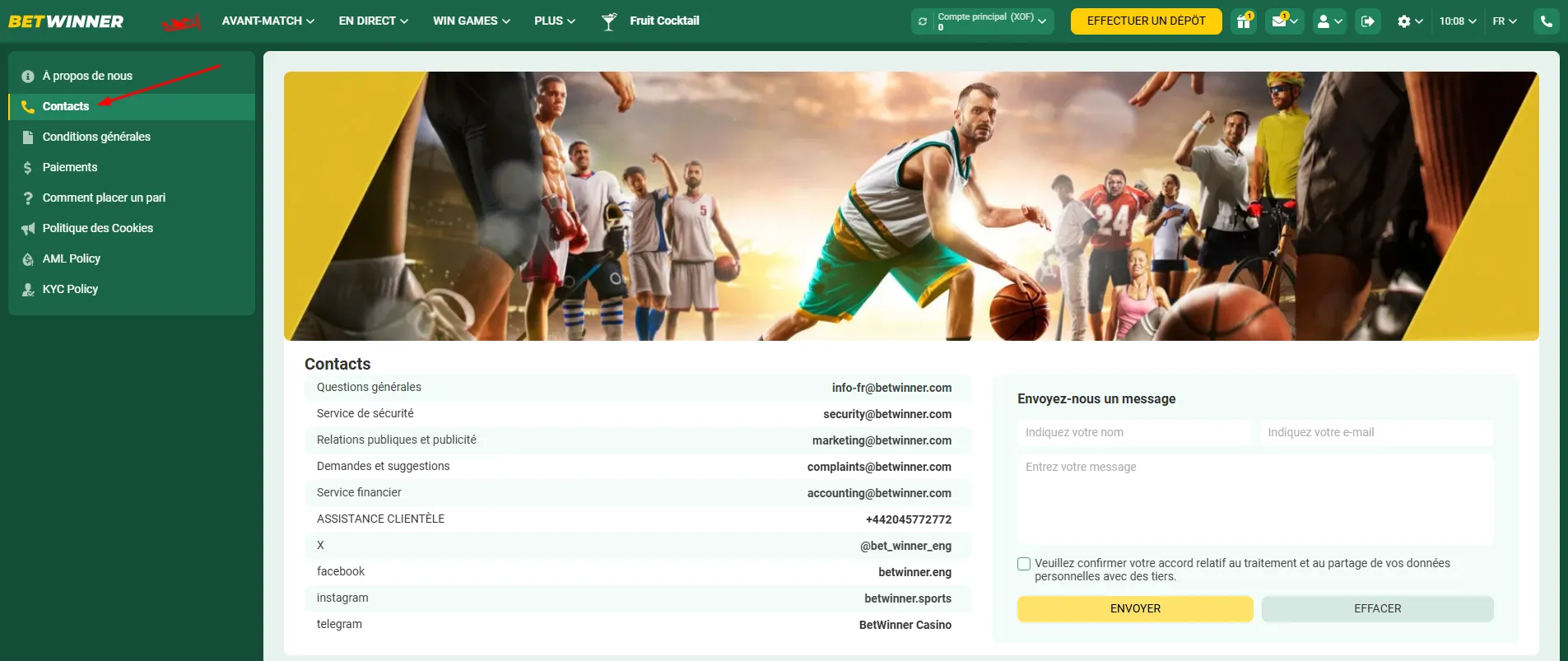
Task: Click the Entrez votre message textarea
Action: coord(1255,500)
